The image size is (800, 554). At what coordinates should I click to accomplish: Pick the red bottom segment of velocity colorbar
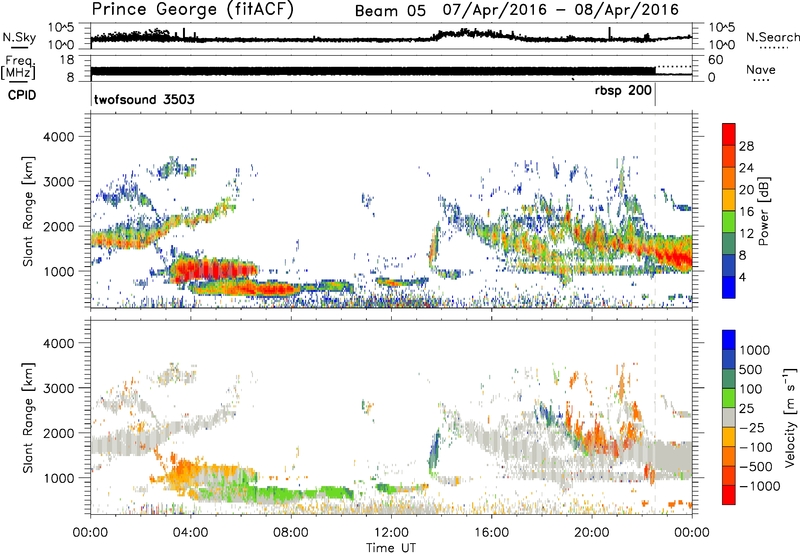tap(729, 495)
